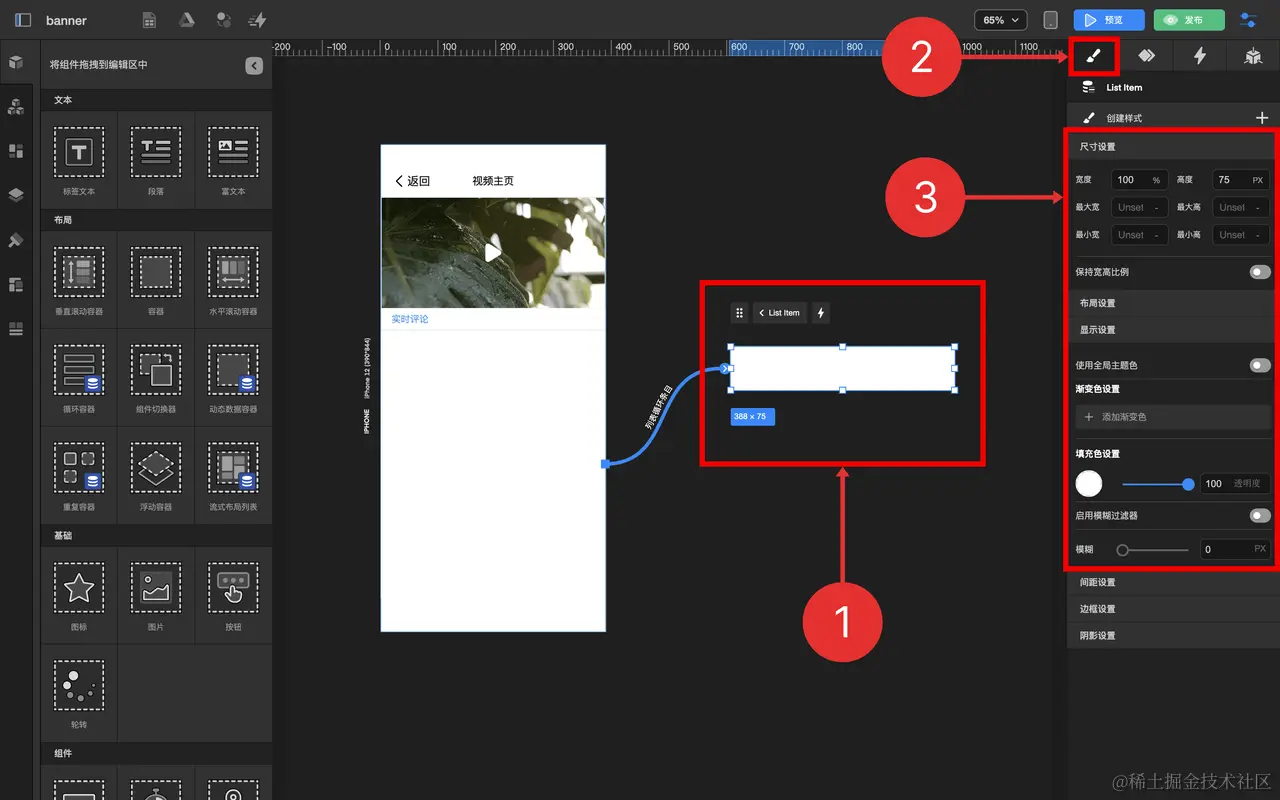
Task: Expand the 显示设置 section
Action: click(1172, 330)
